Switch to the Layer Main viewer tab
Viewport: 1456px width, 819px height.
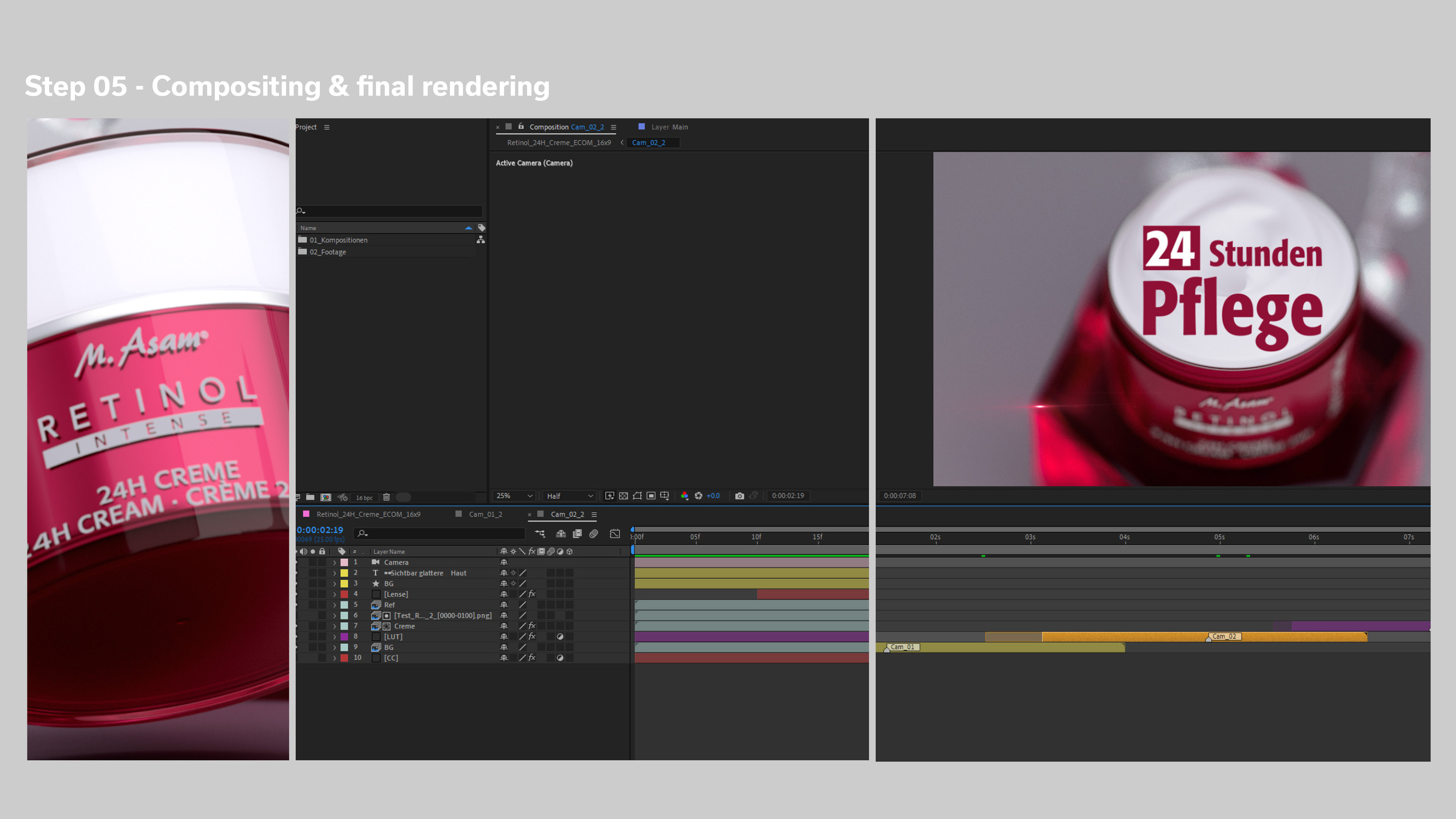point(669,127)
